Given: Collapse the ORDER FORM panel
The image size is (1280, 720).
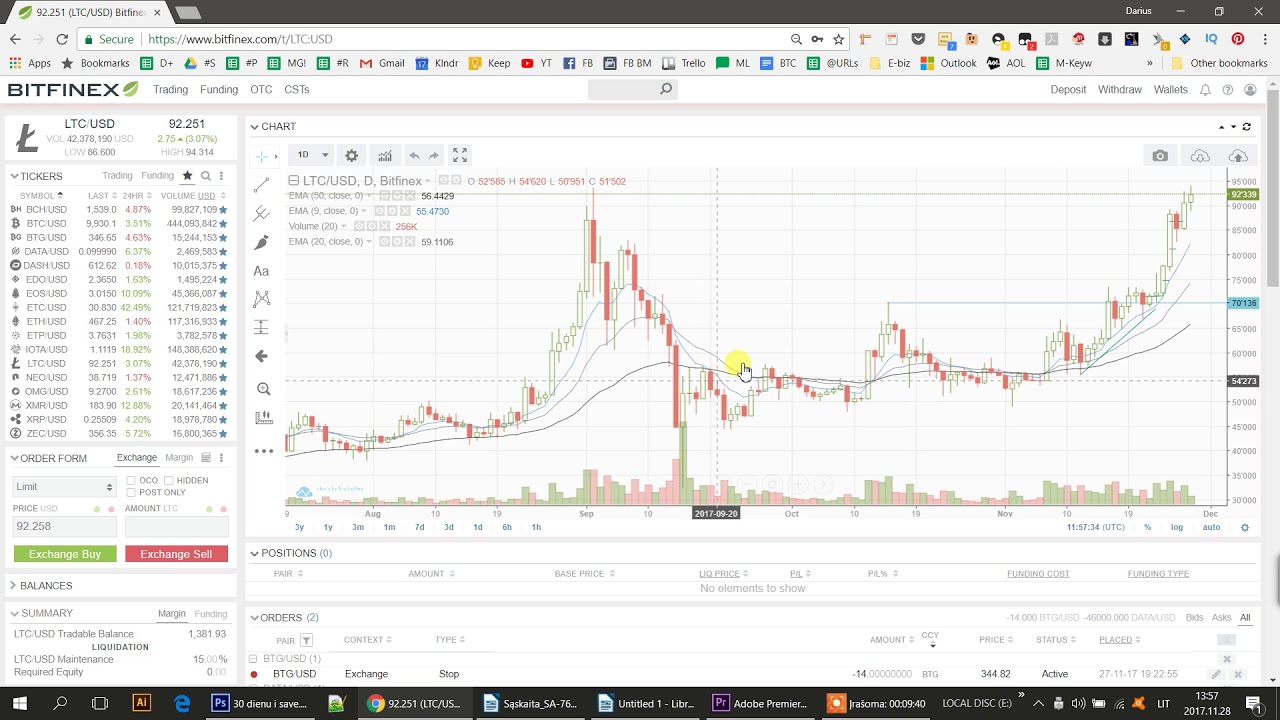Looking at the screenshot, I should coord(15,458).
